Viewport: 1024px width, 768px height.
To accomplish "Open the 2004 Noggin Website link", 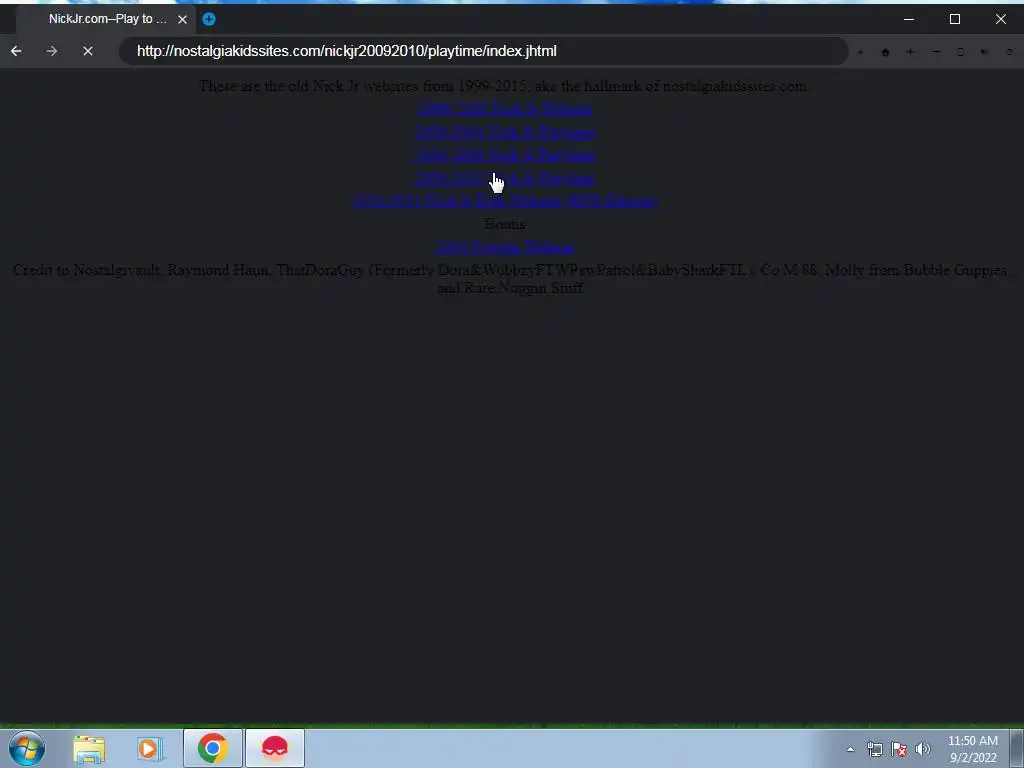I will click(505, 247).
